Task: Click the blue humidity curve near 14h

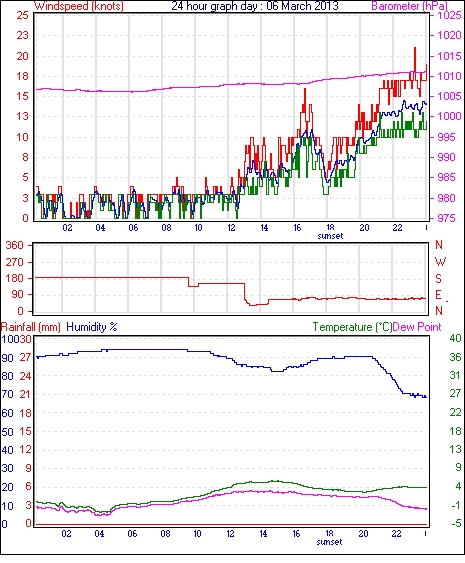Action: (x=264, y=367)
